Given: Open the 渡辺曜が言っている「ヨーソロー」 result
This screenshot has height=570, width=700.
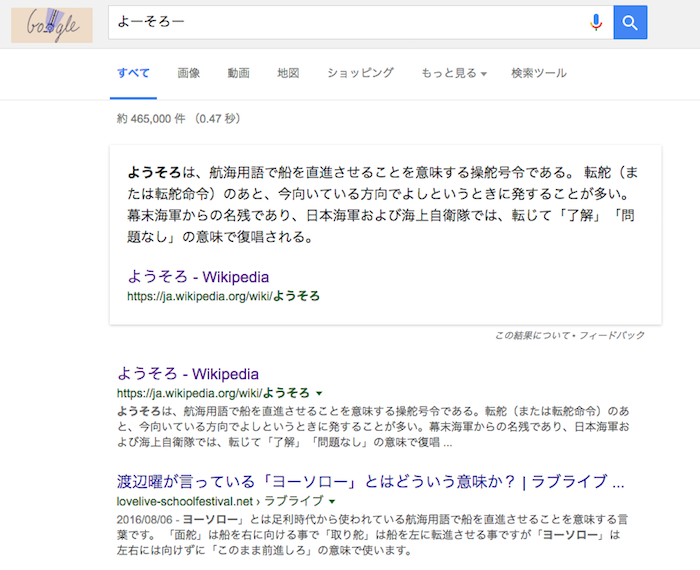Looking at the screenshot, I should pyautogui.click(x=371, y=482).
